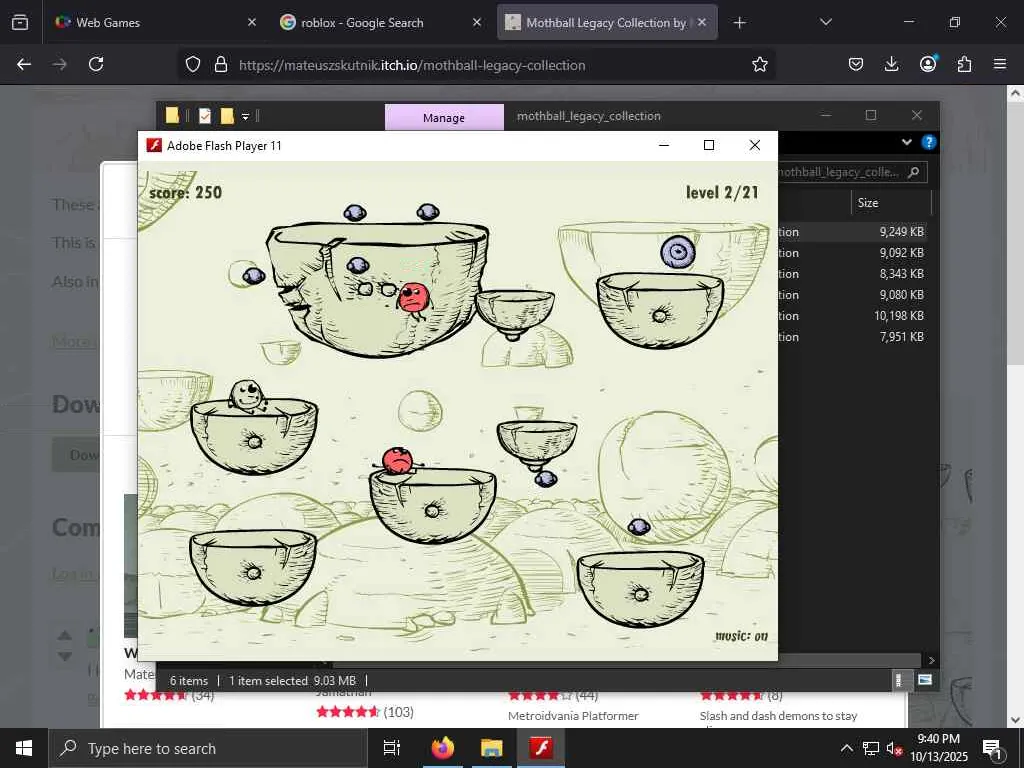Click the level 2/21 indicator
This screenshot has width=1024, height=768.
point(722,193)
